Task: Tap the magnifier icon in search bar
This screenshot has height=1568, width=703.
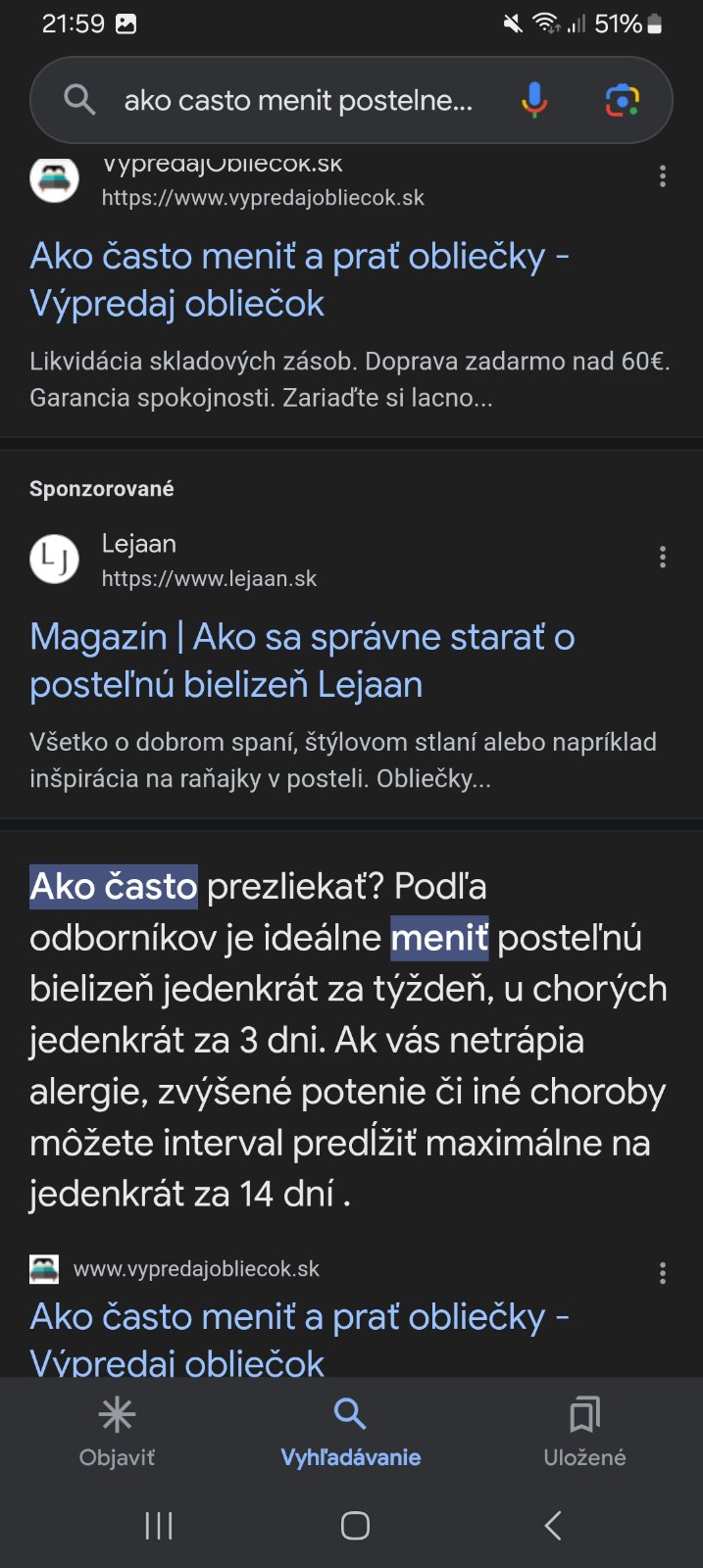Action: pos(79,100)
